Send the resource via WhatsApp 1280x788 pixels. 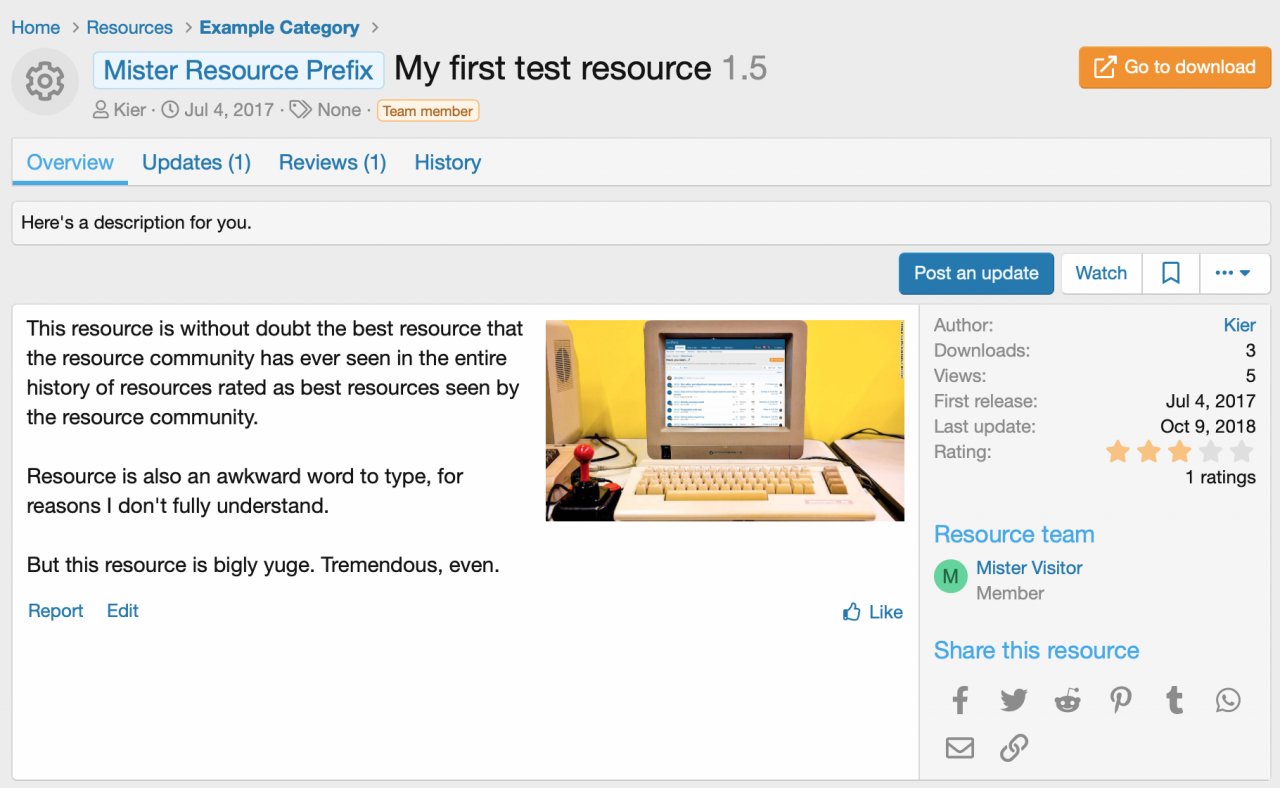1228,700
